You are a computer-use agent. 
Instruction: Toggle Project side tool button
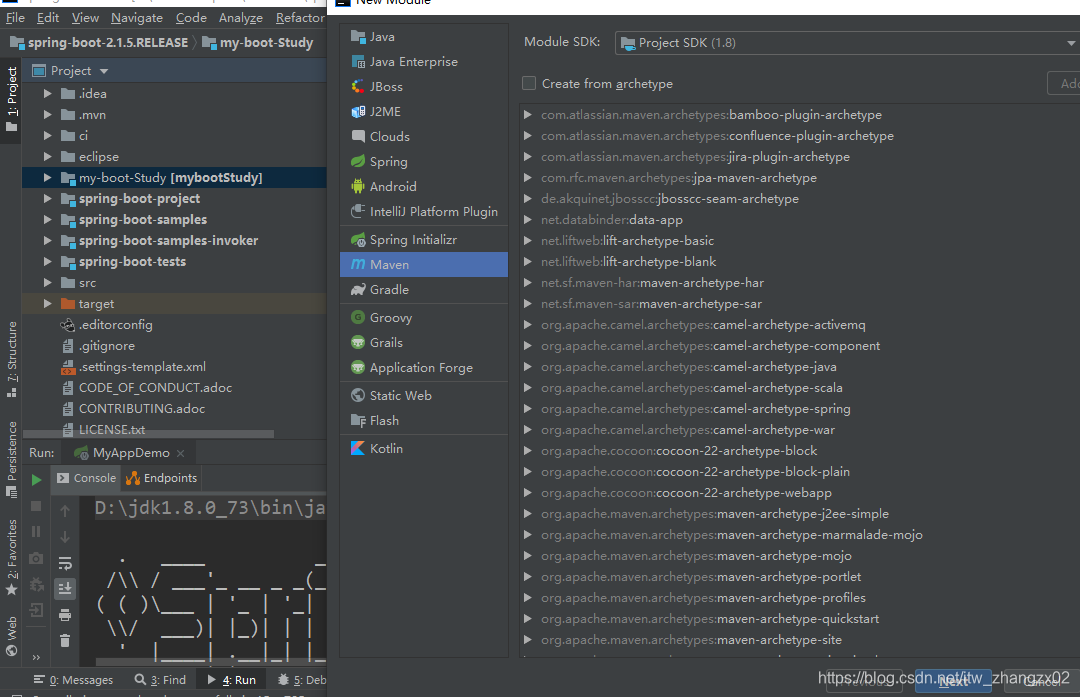pos(12,99)
